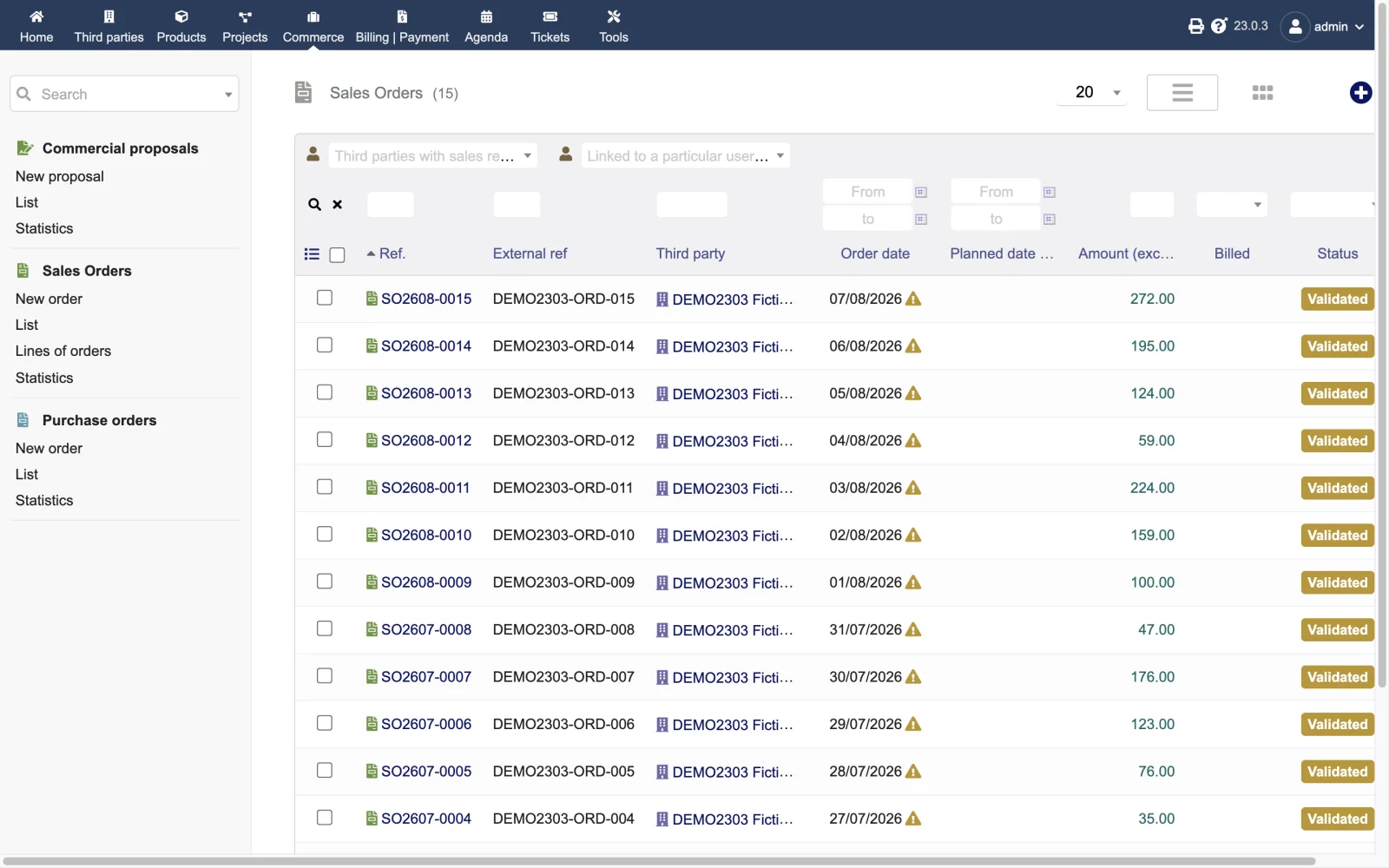1389x868 pixels.
Task: Click the Ref. filter input field
Action: point(391,205)
